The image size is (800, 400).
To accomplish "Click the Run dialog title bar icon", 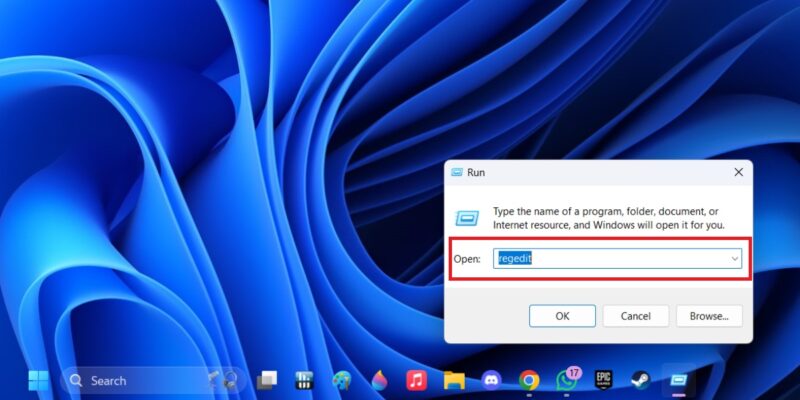I will click(457, 172).
